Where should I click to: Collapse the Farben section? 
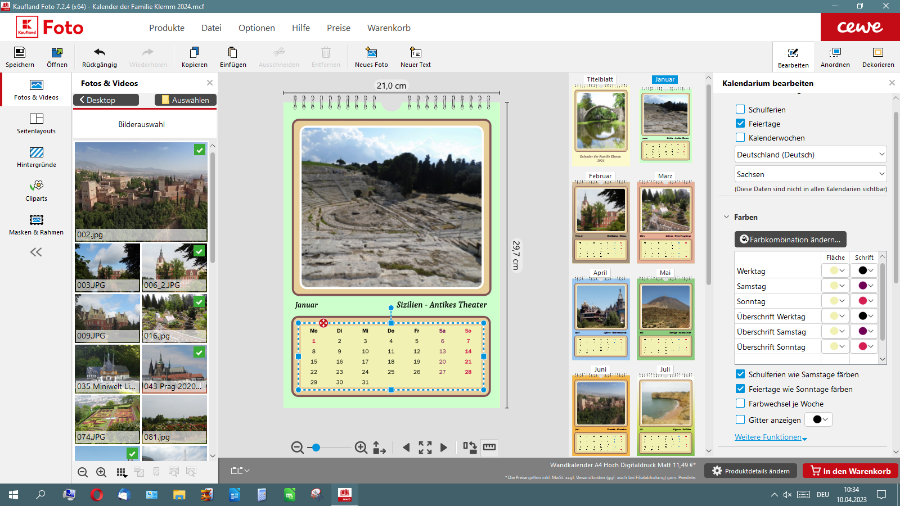(726, 217)
